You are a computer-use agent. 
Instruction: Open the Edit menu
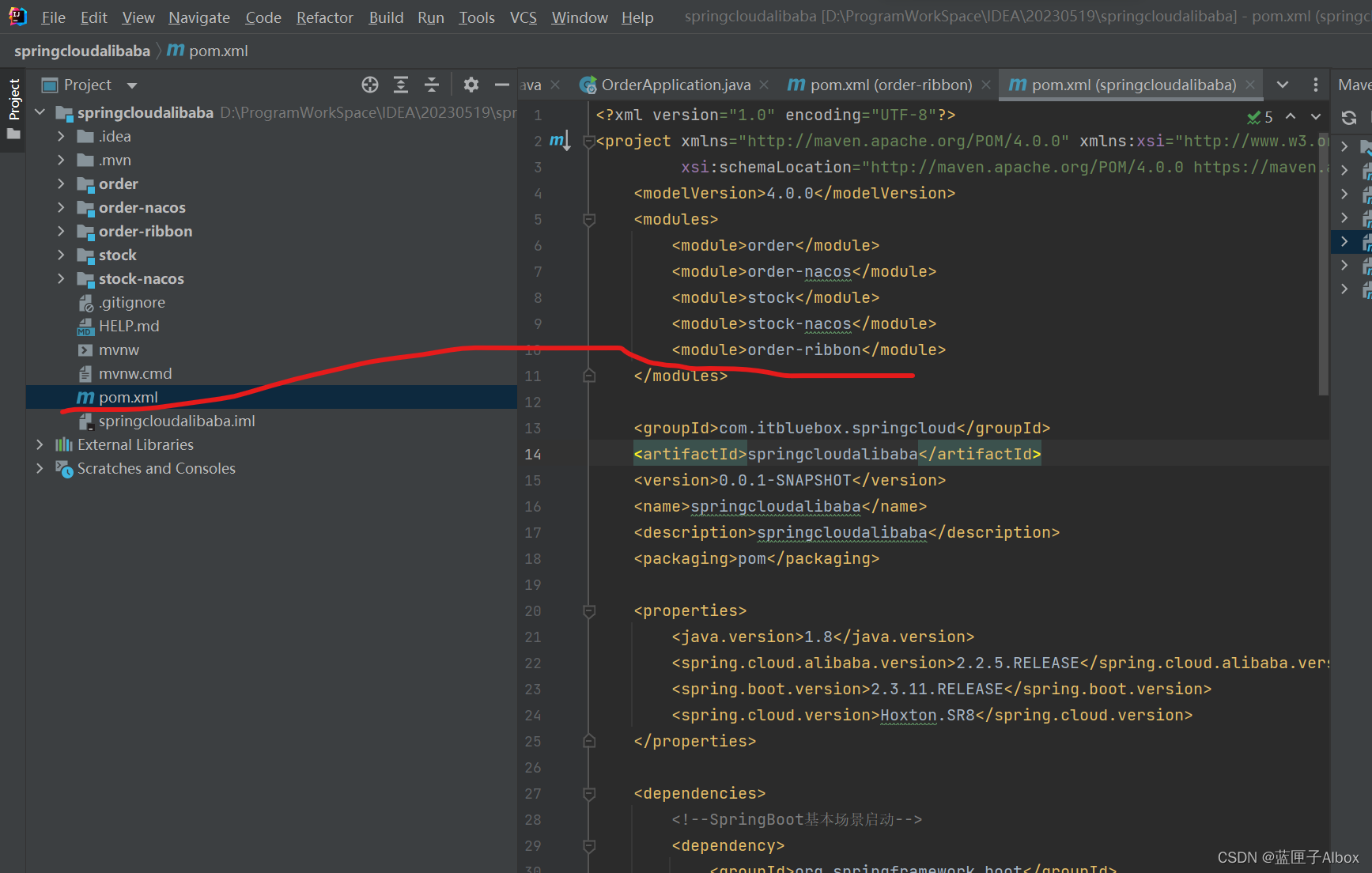[93, 17]
